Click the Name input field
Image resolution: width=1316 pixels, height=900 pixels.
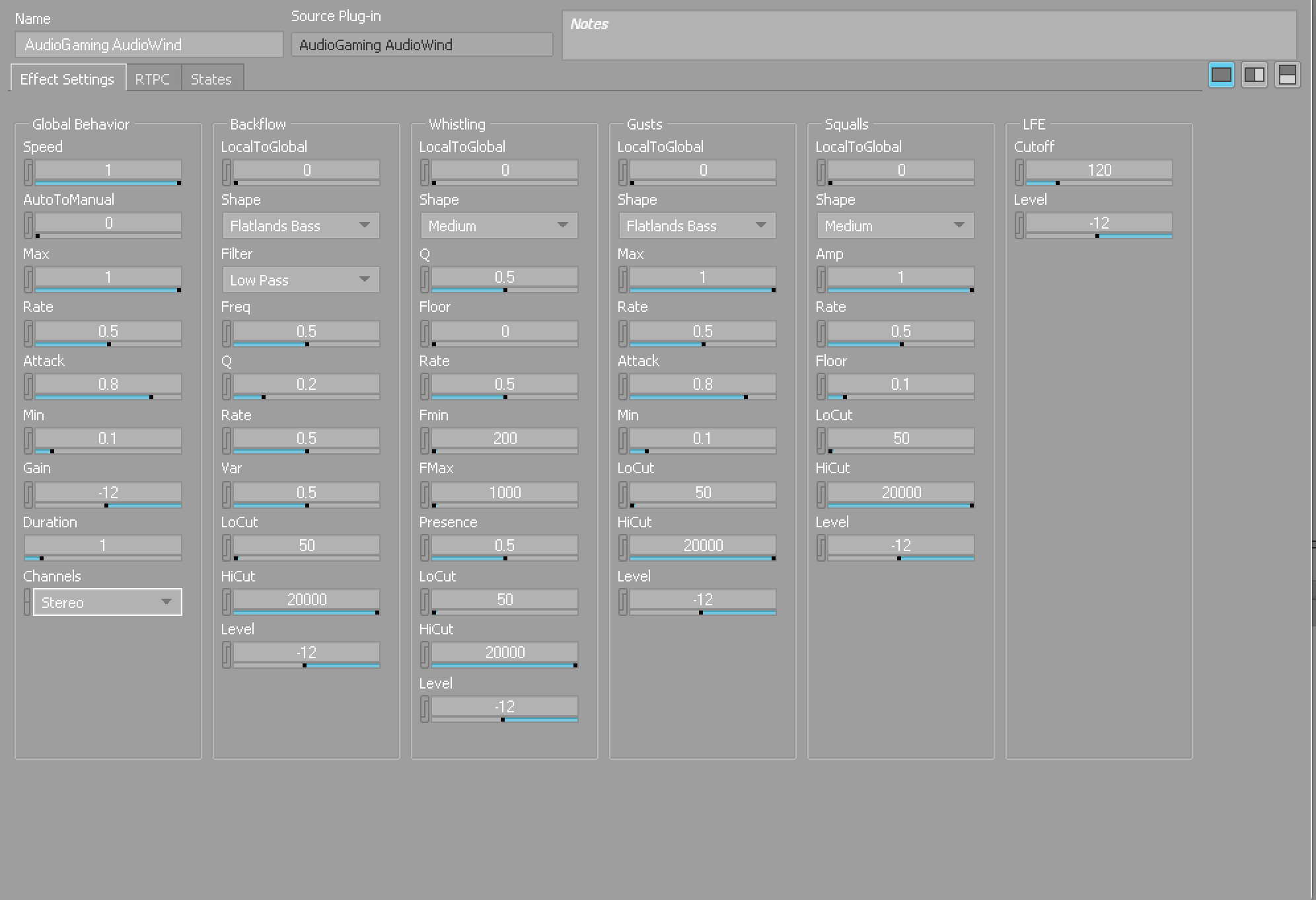(x=149, y=45)
